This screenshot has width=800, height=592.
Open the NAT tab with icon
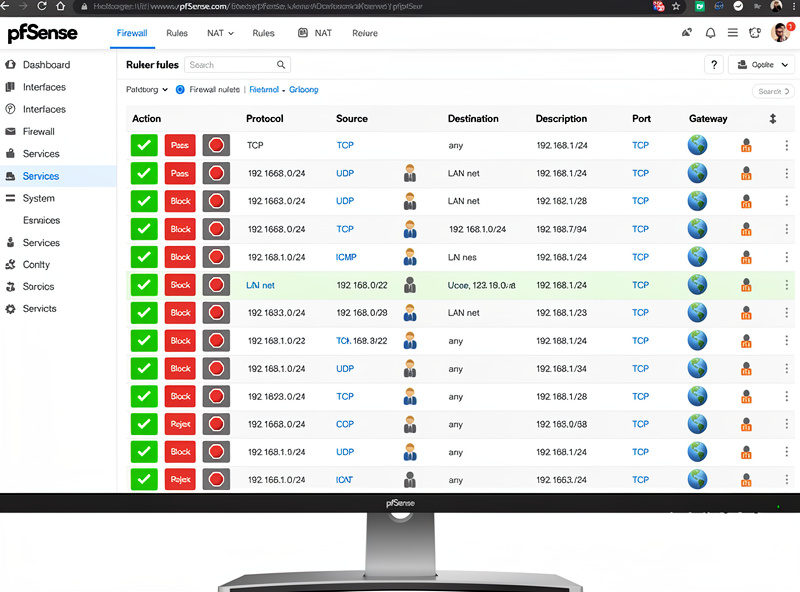click(315, 33)
